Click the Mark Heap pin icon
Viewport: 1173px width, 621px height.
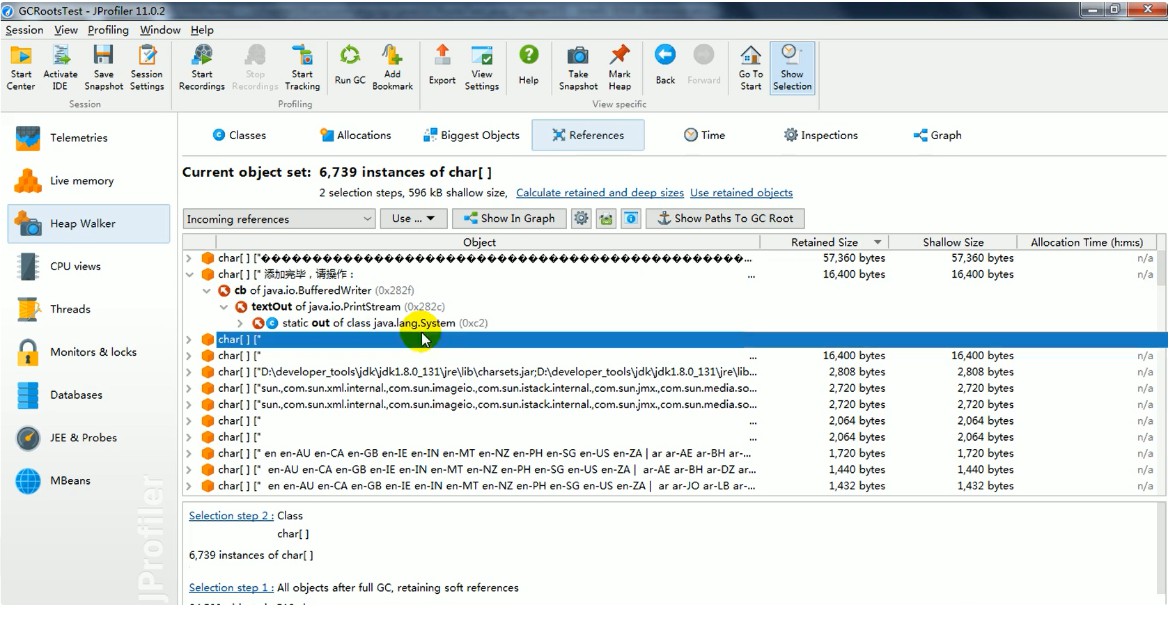point(619,67)
